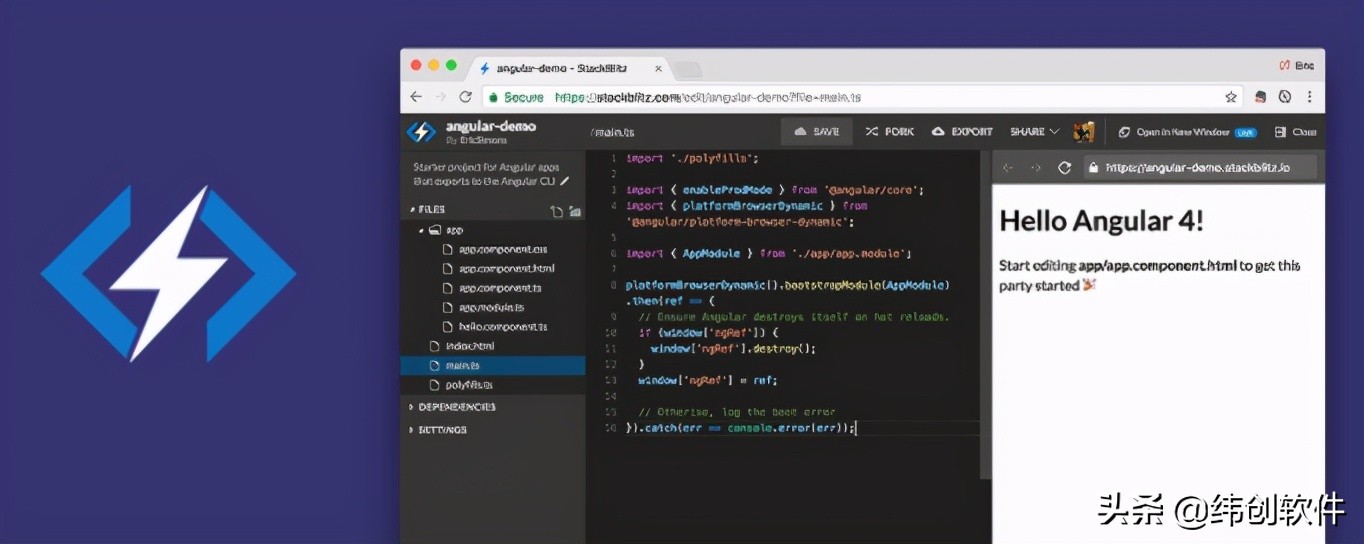Edit project description with pencil icon
The height and width of the screenshot is (544, 1364).
[565, 181]
